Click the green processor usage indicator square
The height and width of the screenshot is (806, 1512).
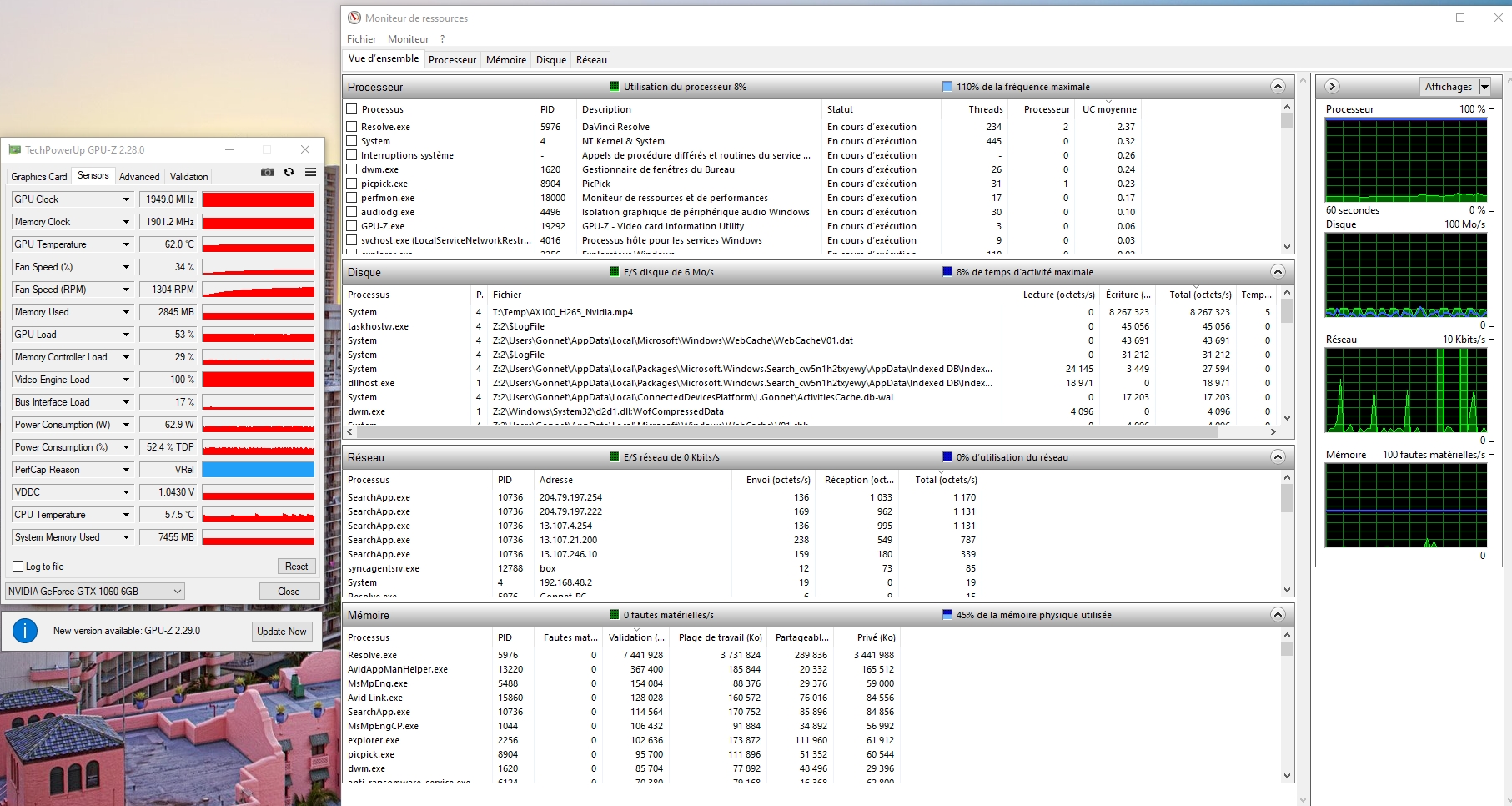(615, 87)
